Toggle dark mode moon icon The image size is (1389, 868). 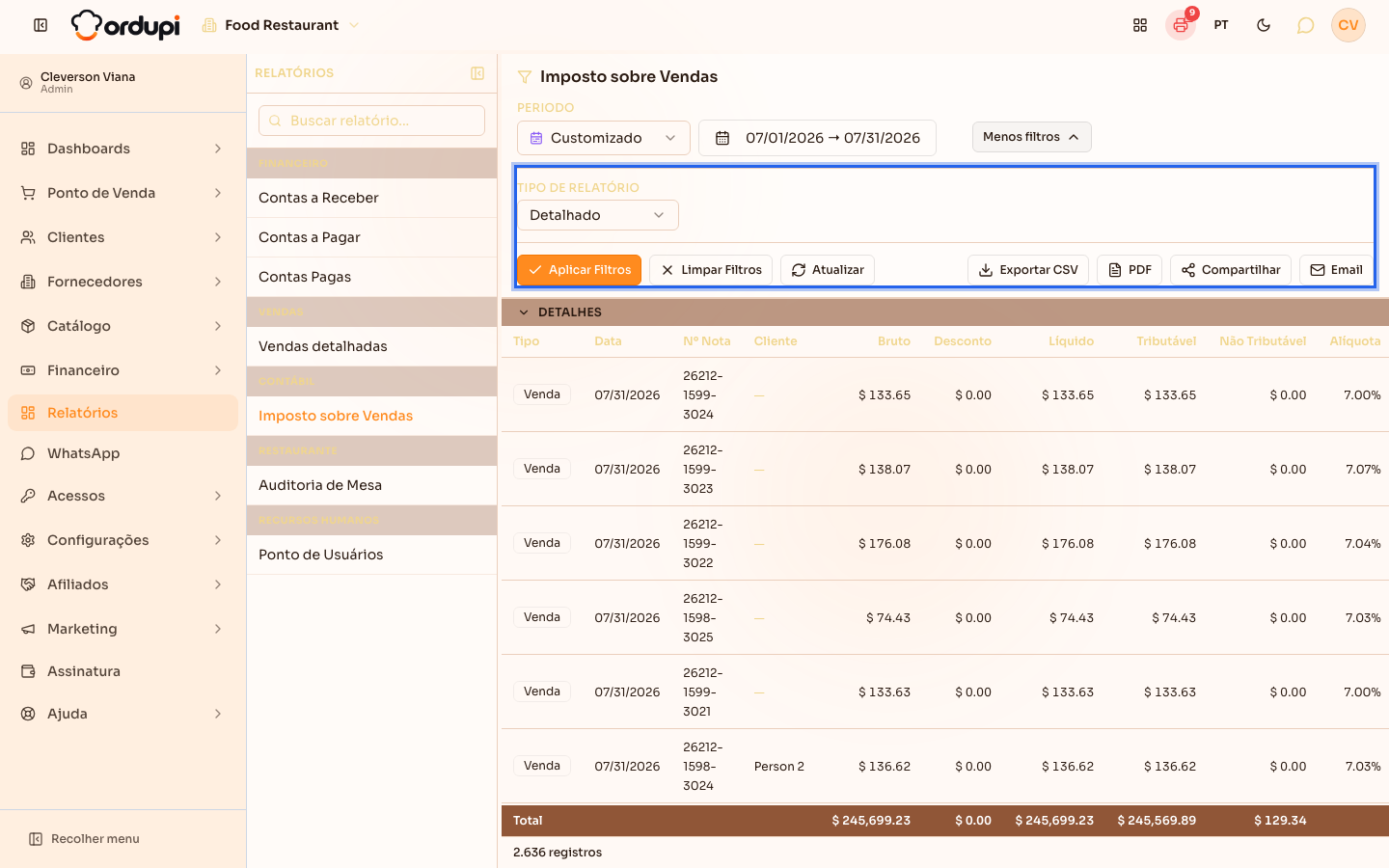tap(1264, 25)
